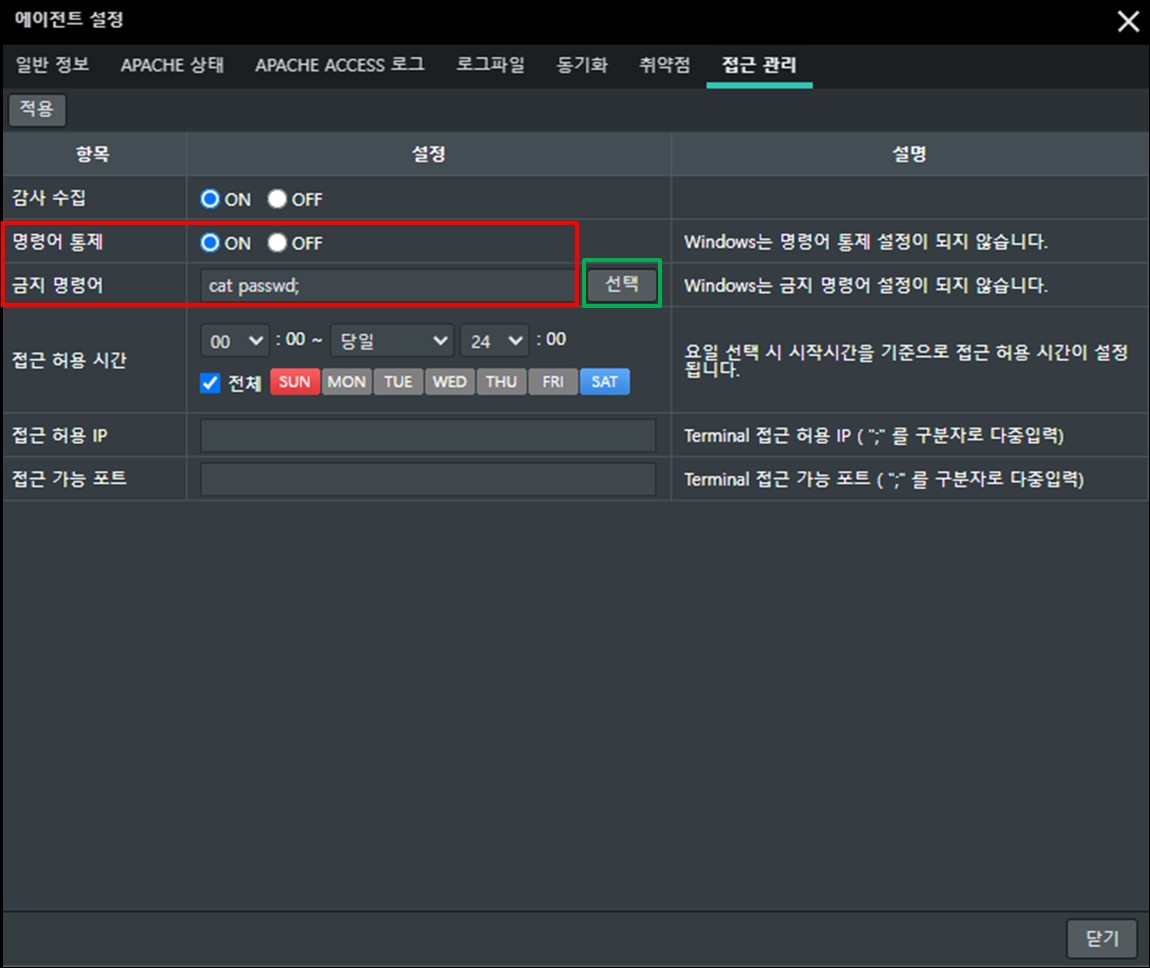This screenshot has width=1150, height=968.
Task: Toggle the 전체 days checkbox
Action: point(210,383)
